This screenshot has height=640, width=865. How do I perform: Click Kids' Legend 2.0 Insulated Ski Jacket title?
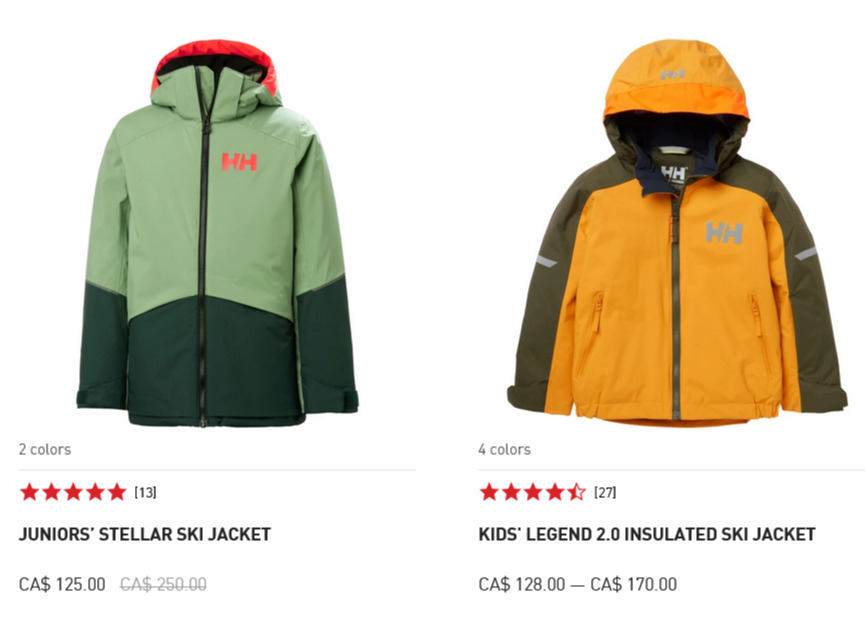coord(647,534)
